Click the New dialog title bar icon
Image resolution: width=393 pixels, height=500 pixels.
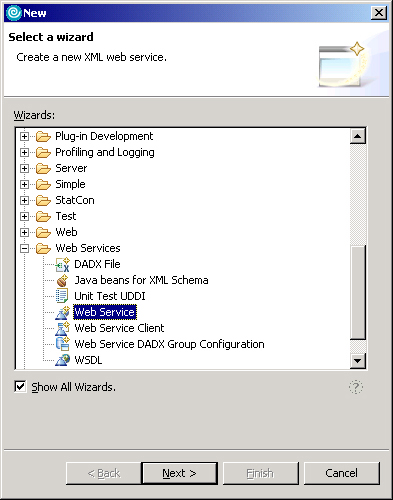[14, 13]
